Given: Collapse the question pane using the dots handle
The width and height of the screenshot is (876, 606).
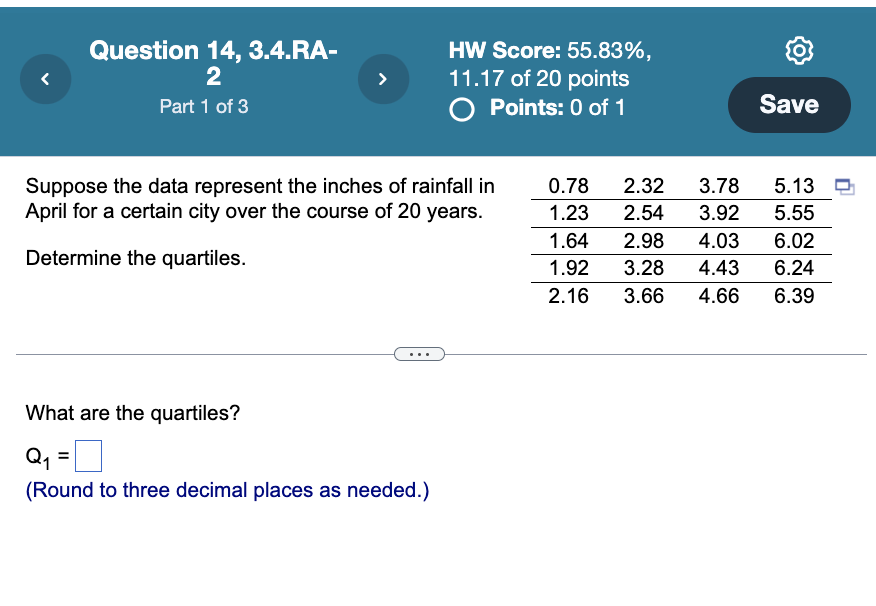Looking at the screenshot, I should (x=419, y=353).
